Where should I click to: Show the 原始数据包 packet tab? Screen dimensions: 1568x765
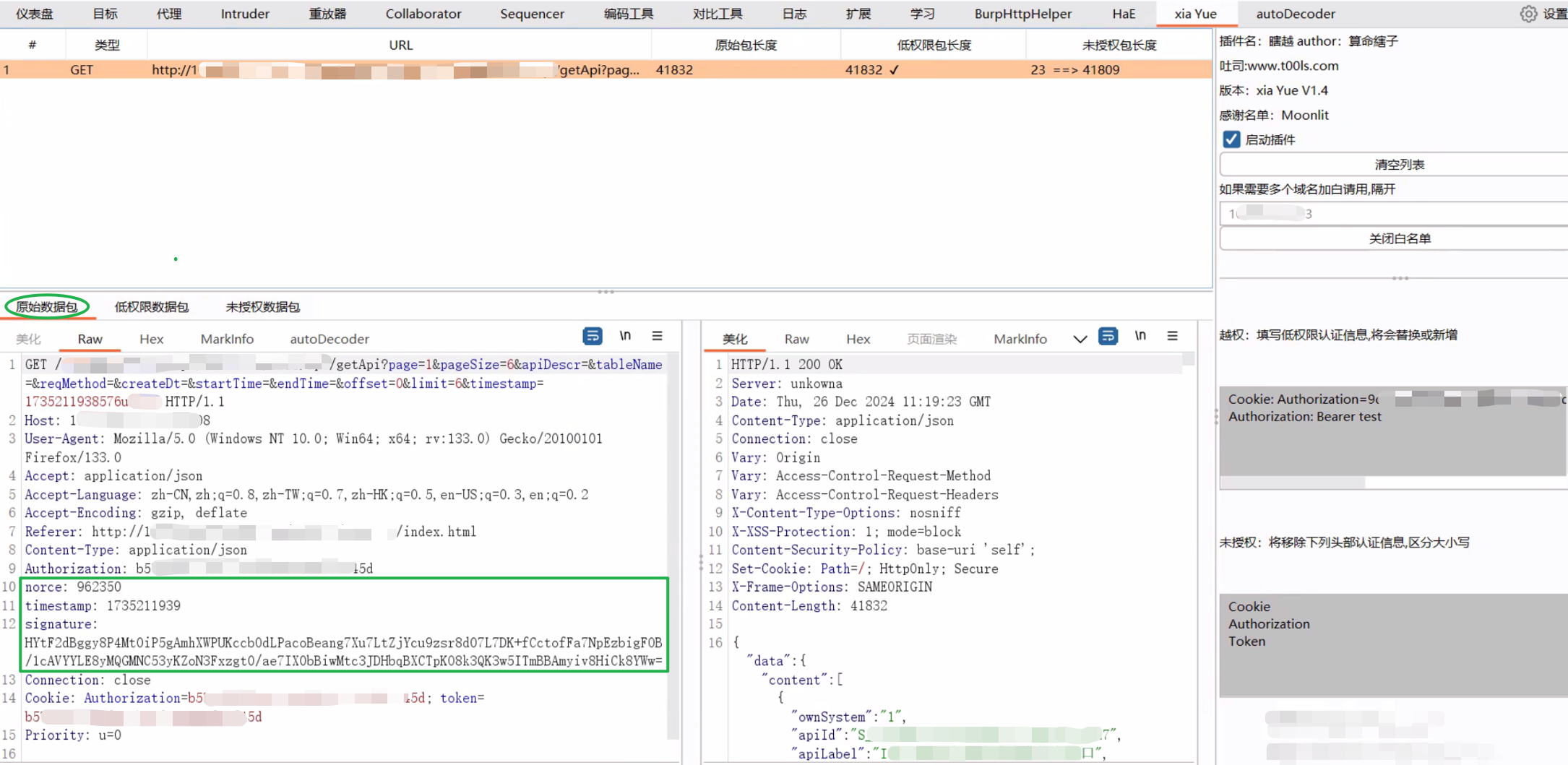(47, 307)
